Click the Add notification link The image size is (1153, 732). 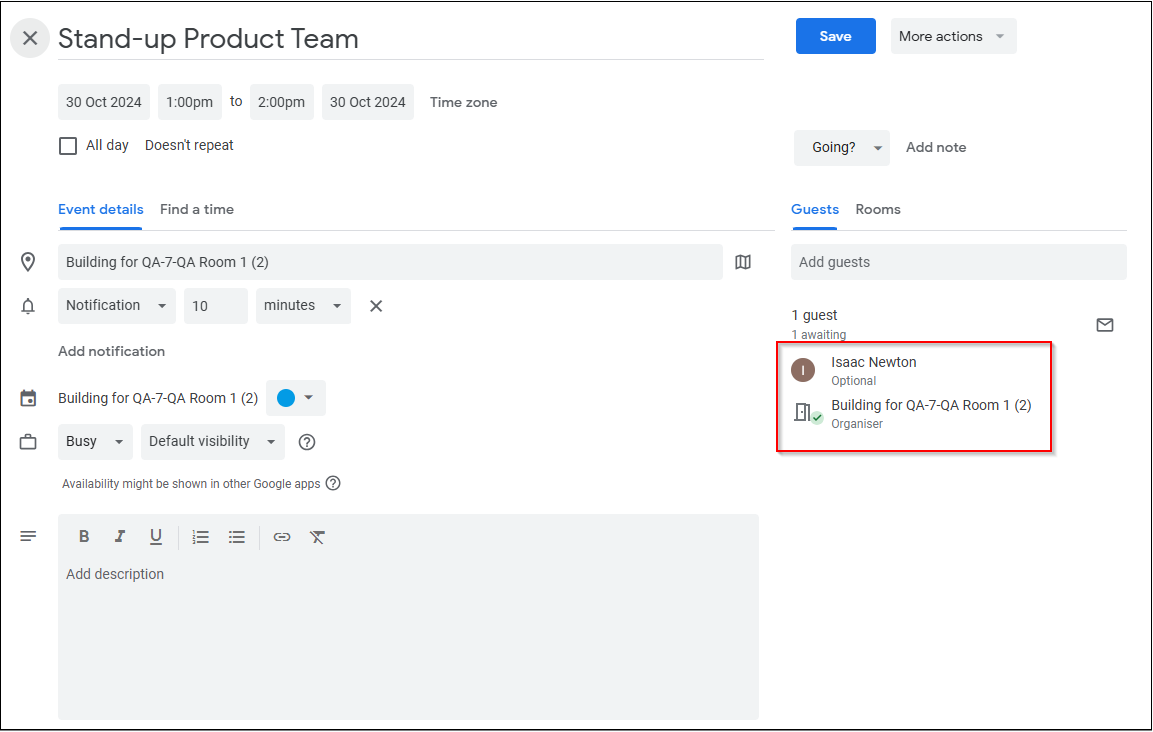pyautogui.click(x=112, y=352)
